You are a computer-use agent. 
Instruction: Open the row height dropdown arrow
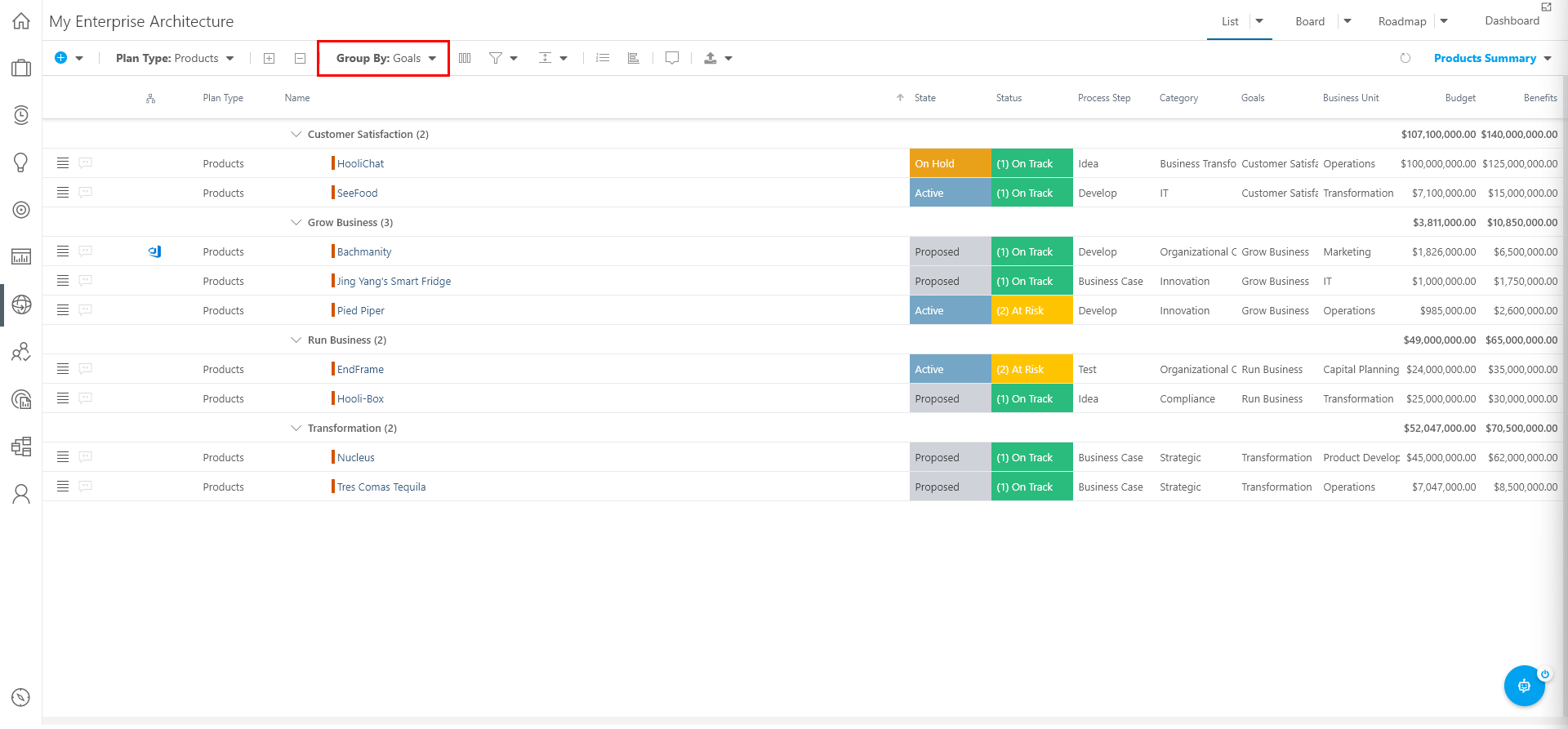[563, 58]
